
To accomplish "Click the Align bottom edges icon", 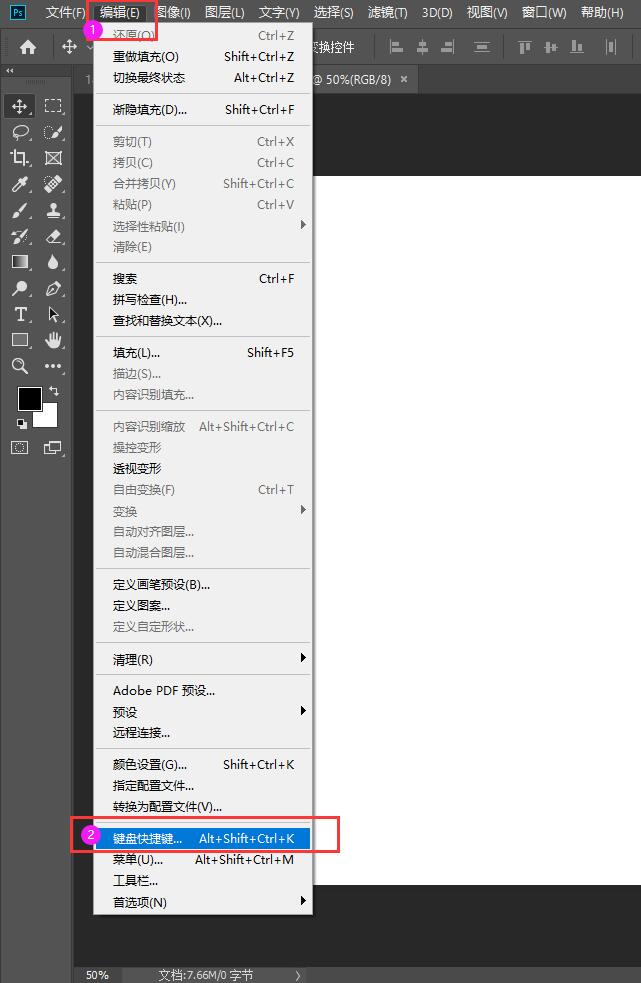I will [576, 47].
